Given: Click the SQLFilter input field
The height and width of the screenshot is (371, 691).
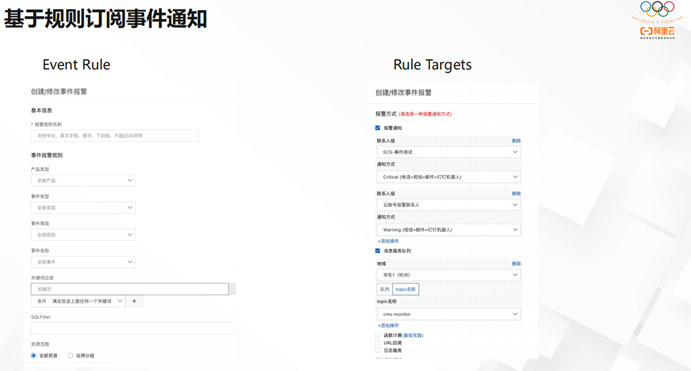Looking at the screenshot, I should coord(133,328).
